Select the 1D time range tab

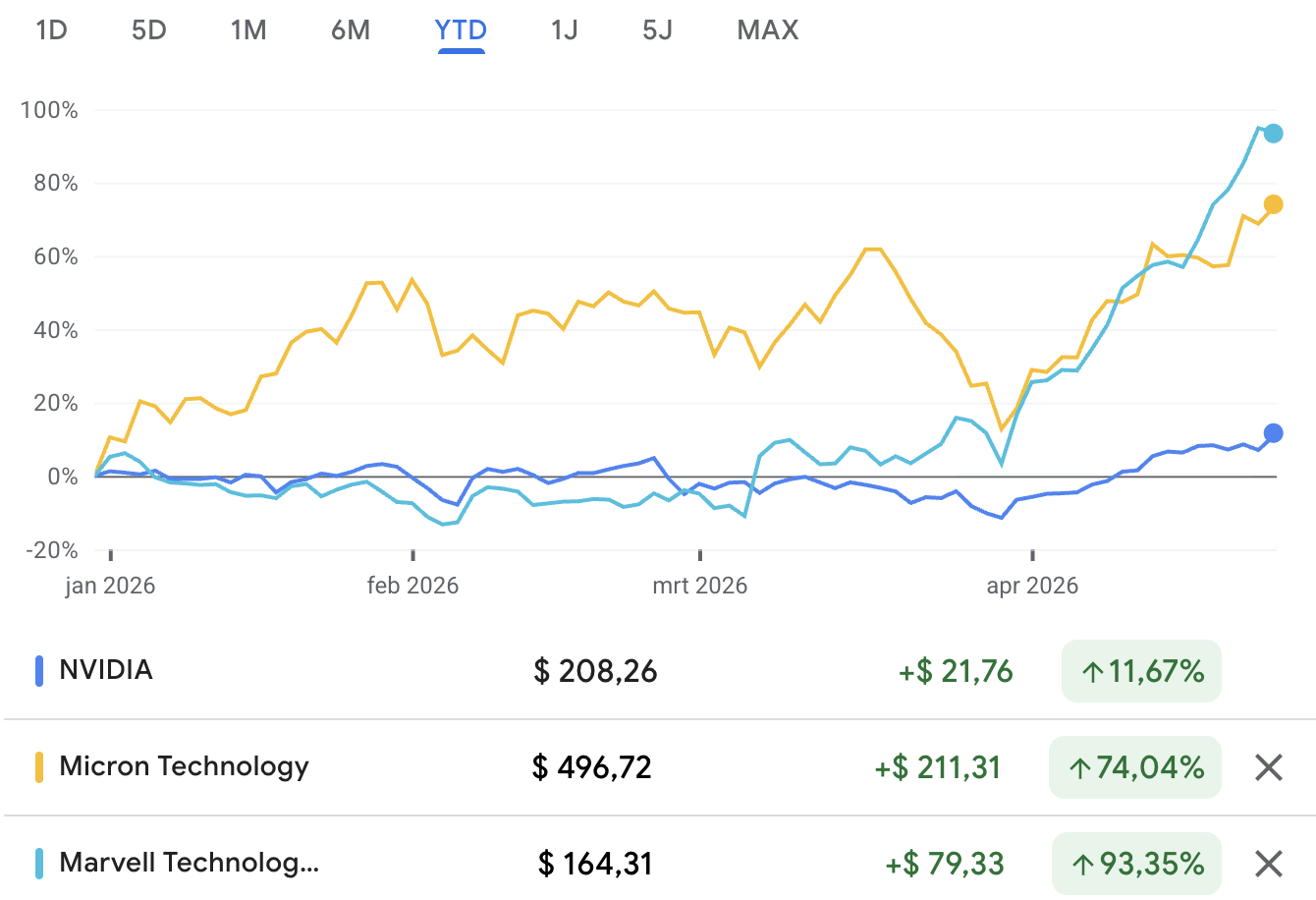tap(51, 30)
